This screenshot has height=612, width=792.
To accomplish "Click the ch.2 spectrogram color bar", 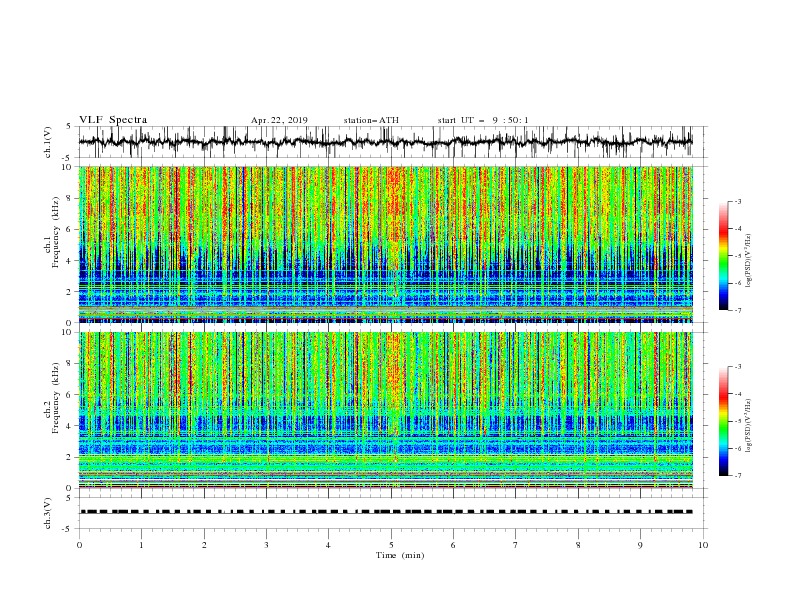I will [724, 421].
